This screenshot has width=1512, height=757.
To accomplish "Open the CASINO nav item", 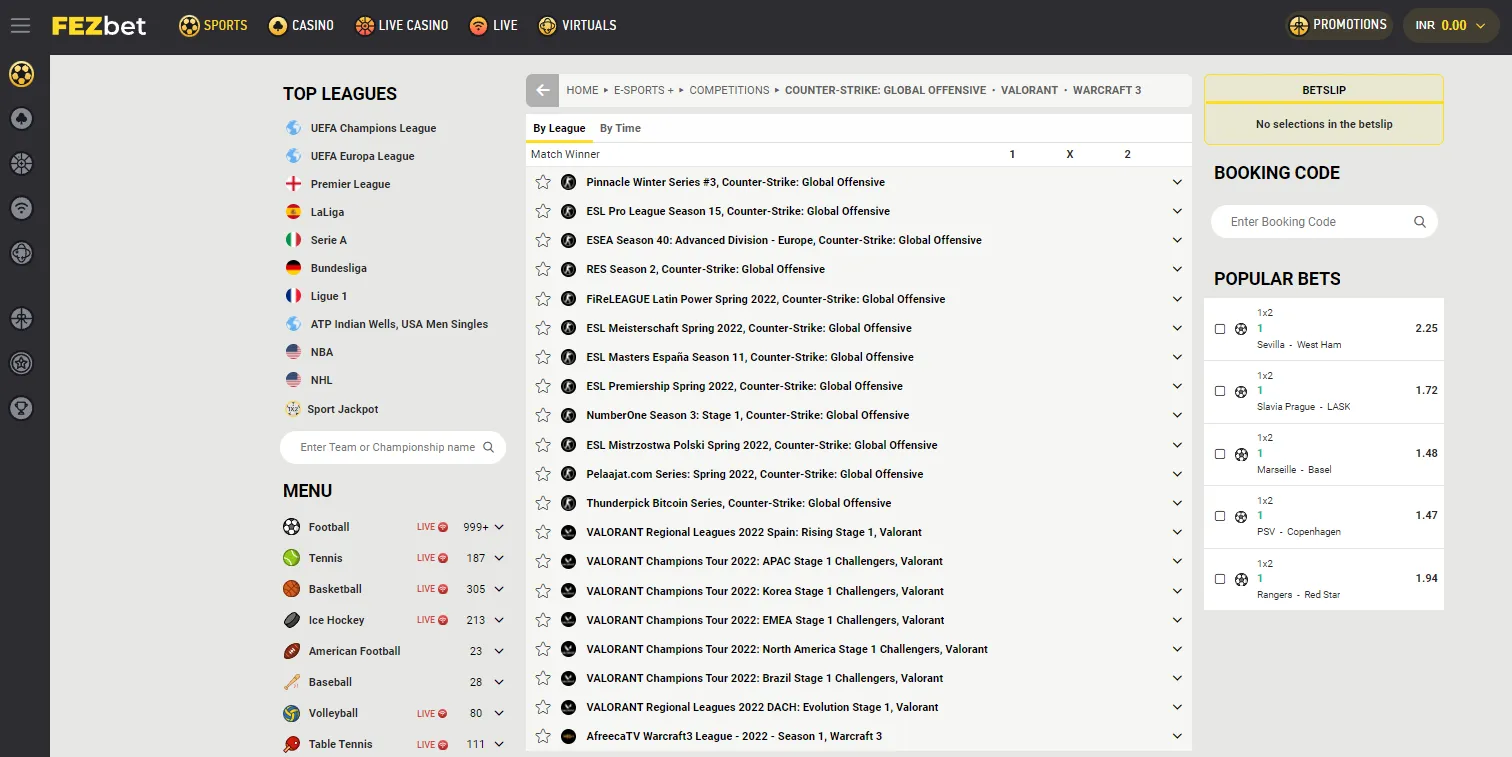I will (x=301, y=25).
